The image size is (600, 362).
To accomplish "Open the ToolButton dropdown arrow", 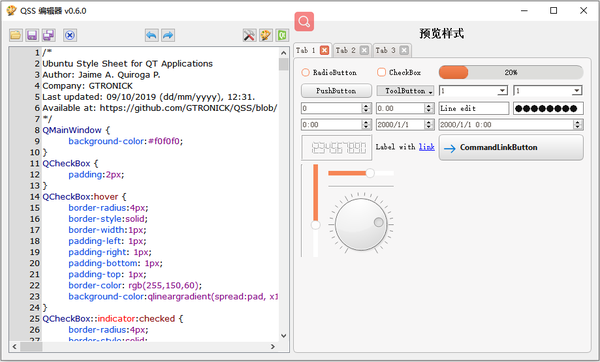I will [430, 91].
